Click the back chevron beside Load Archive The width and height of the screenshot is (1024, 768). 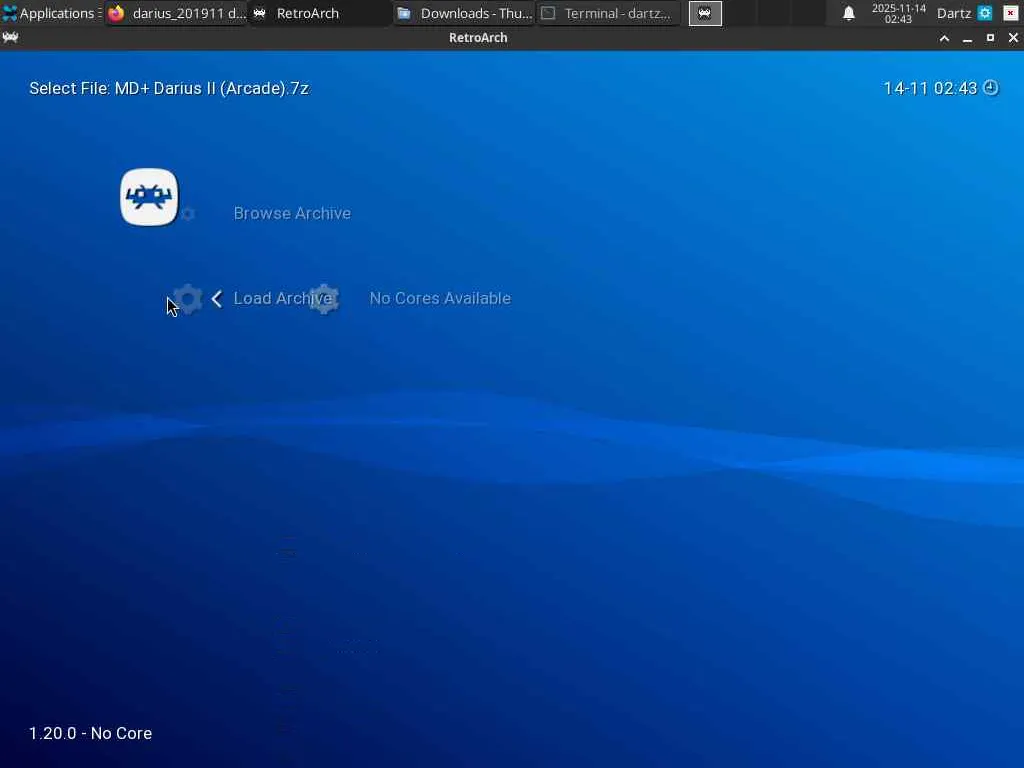pos(217,298)
